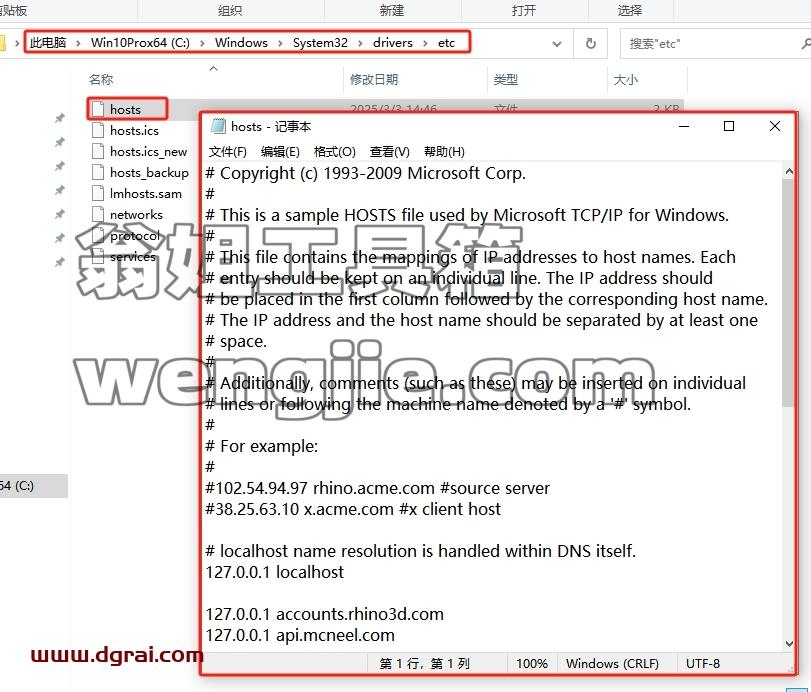Expand the chevron after Windows in path
The height and width of the screenshot is (692, 811).
280,43
